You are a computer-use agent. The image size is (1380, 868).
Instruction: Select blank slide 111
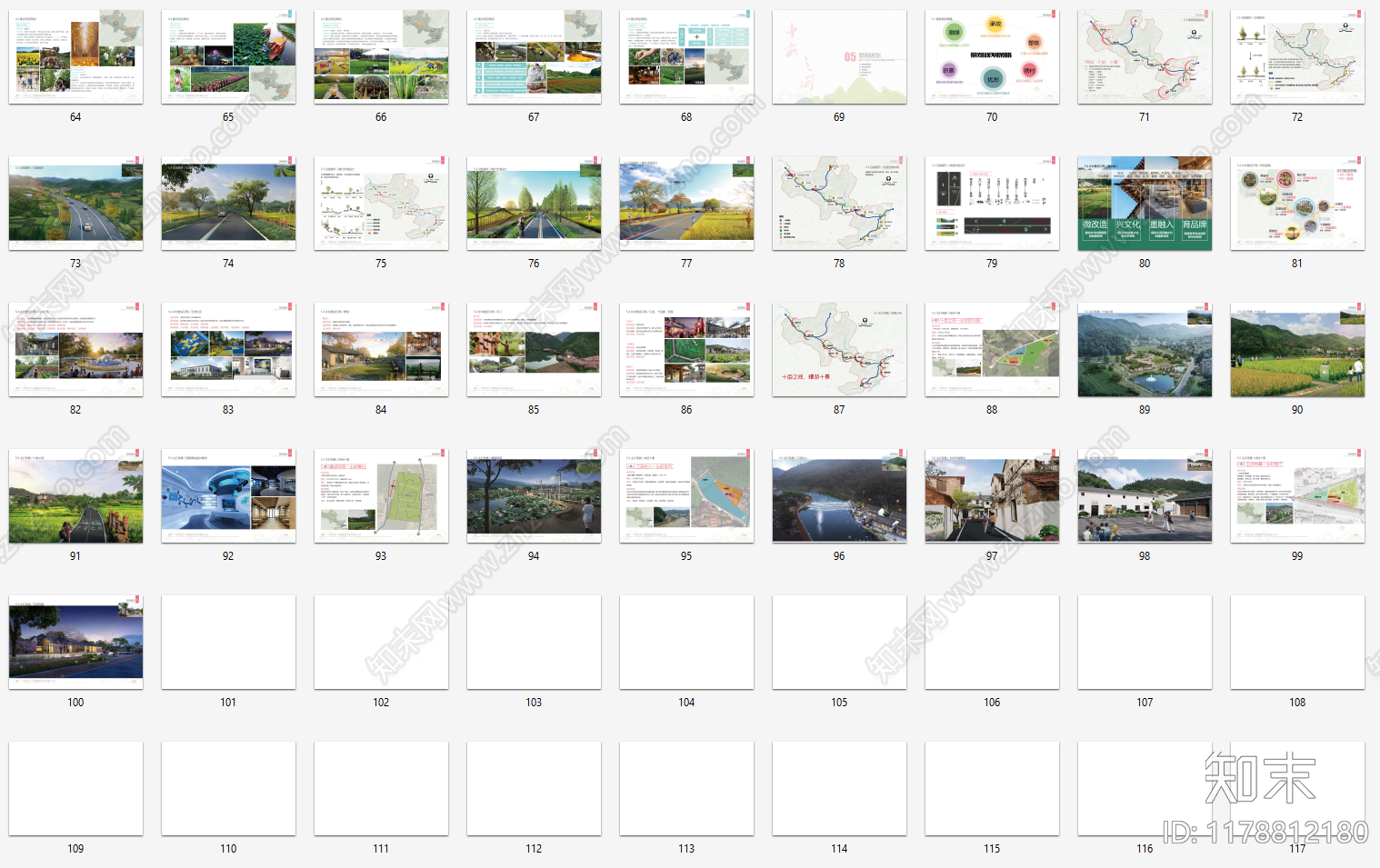coord(381,788)
